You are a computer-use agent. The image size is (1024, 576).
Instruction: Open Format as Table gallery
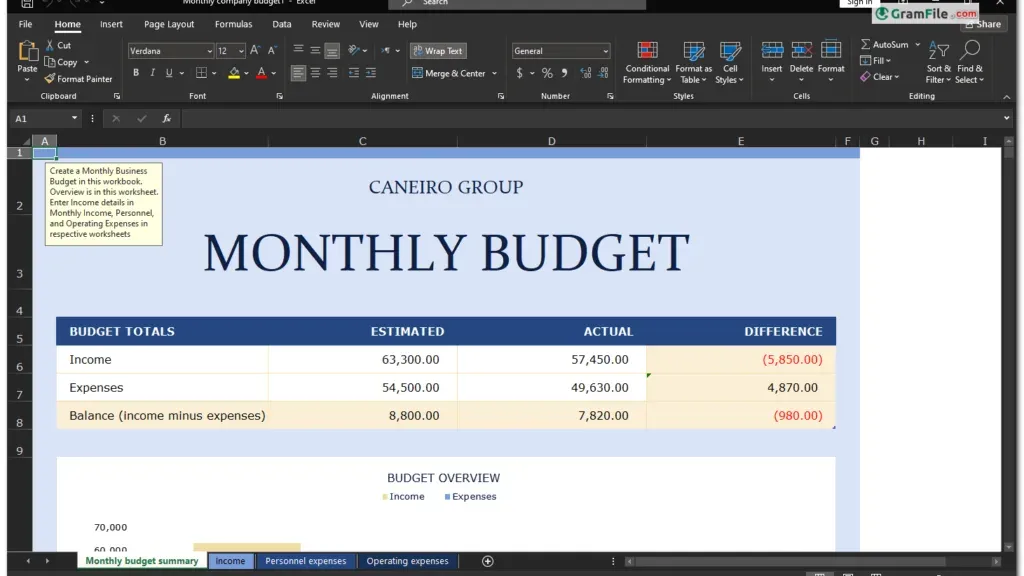(694, 63)
